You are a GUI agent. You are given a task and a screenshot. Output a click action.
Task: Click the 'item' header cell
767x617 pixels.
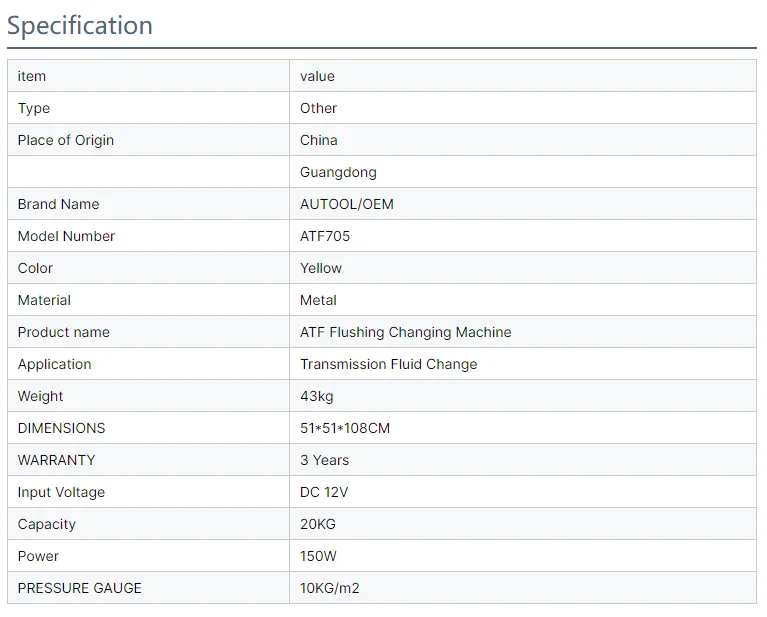pyautogui.click(x=32, y=76)
